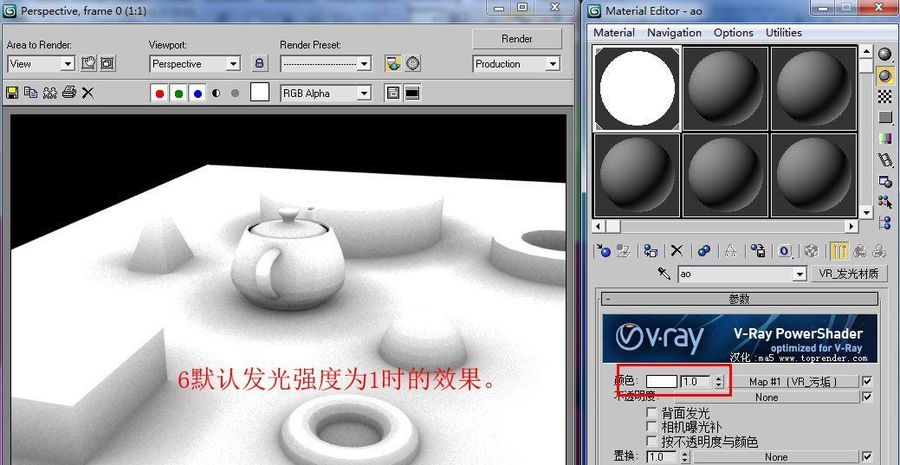
Task: Toggle the green channel display
Action: (x=179, y=93)
